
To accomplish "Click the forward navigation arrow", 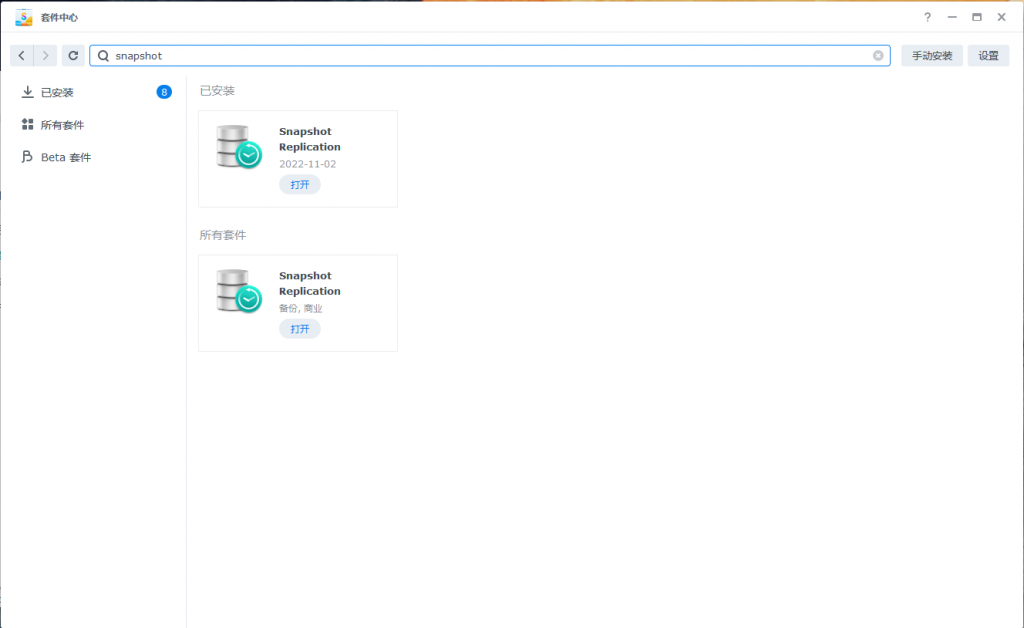I will [x=46, y=56].
